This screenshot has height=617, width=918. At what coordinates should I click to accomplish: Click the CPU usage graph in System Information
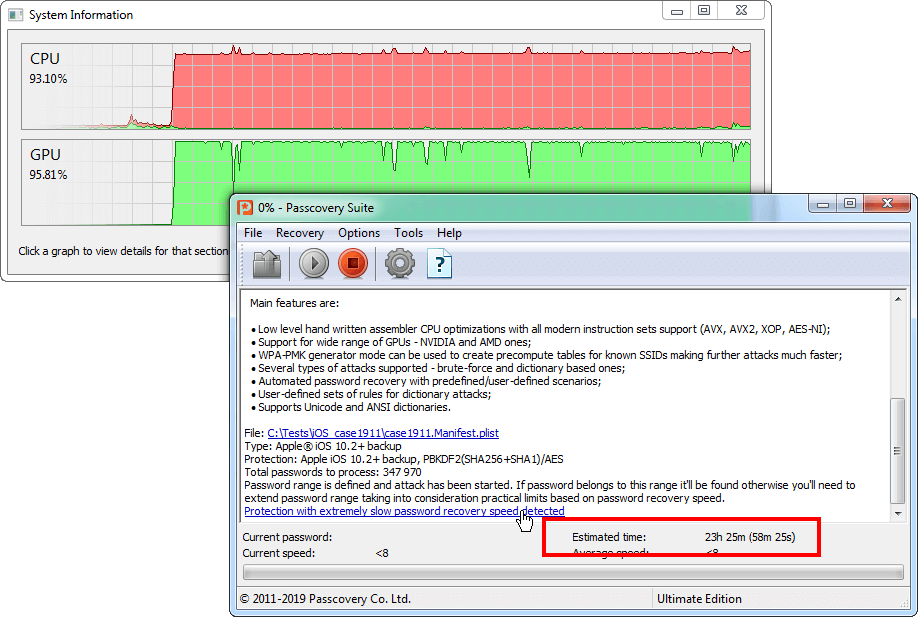[x=386, y=86]
